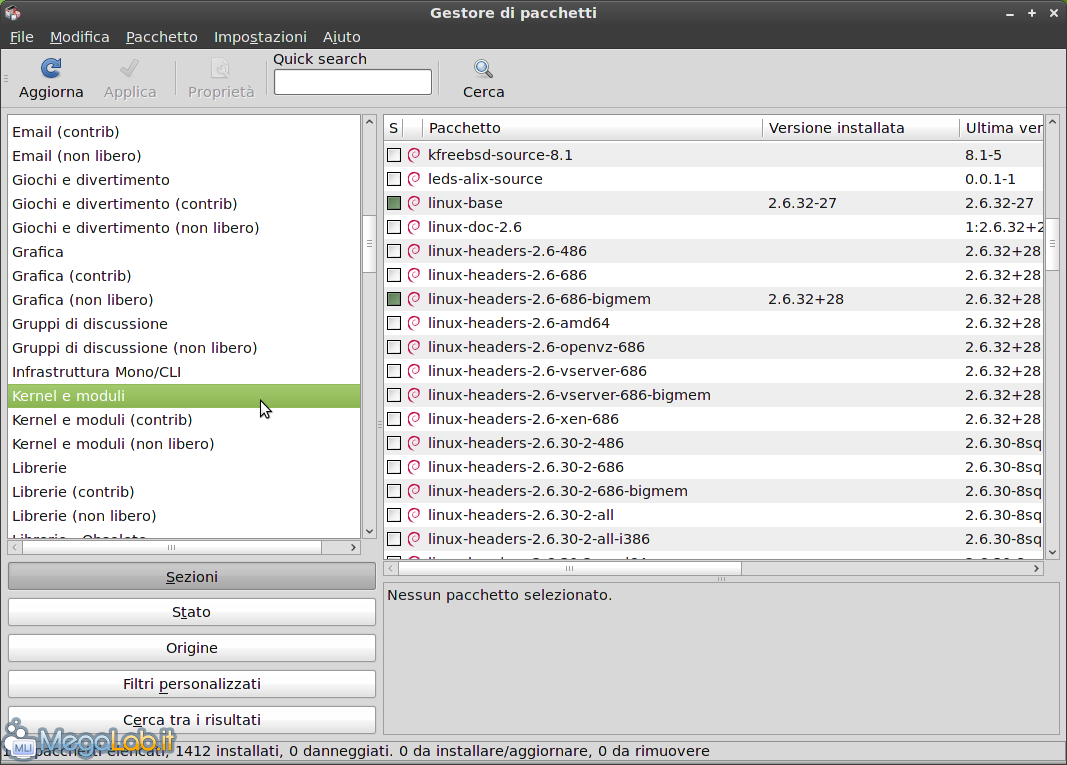Click the Proprietà toolbar icon

point(221,69)
